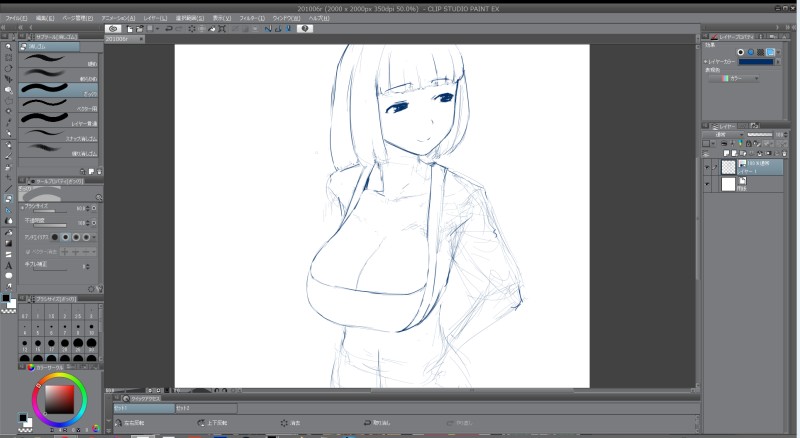
Task: Select the fourth anti-aliasing option (strong)
Action: (x=86, y=237)
